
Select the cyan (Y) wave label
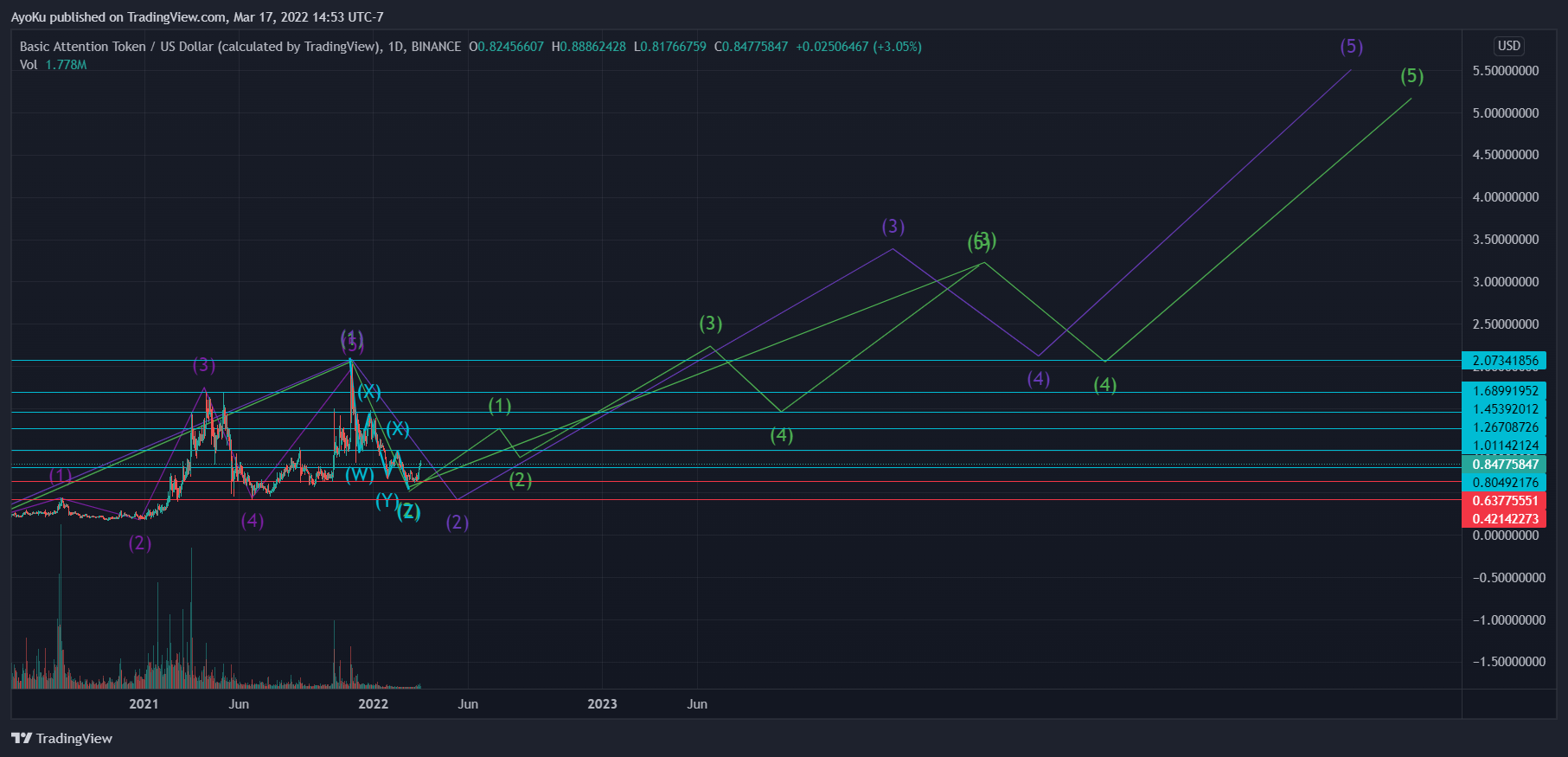click(x=387, y=501)
